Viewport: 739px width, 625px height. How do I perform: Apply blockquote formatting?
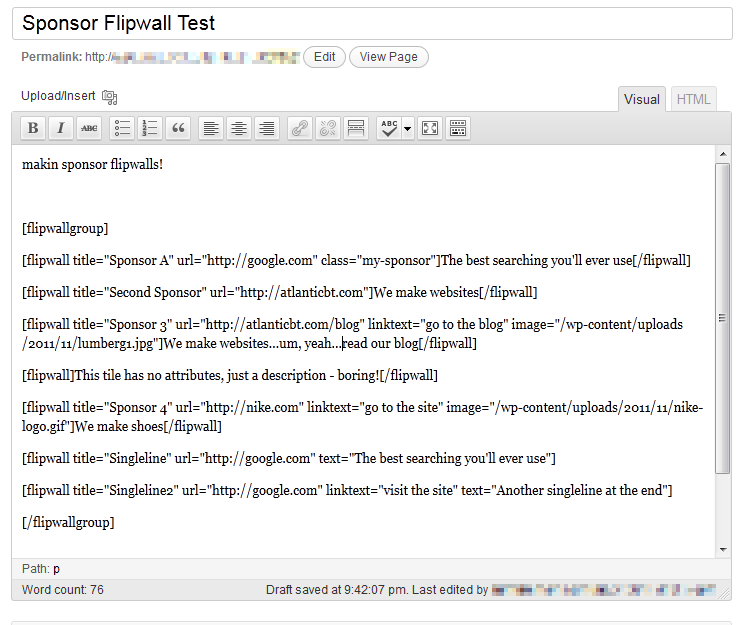178,128
